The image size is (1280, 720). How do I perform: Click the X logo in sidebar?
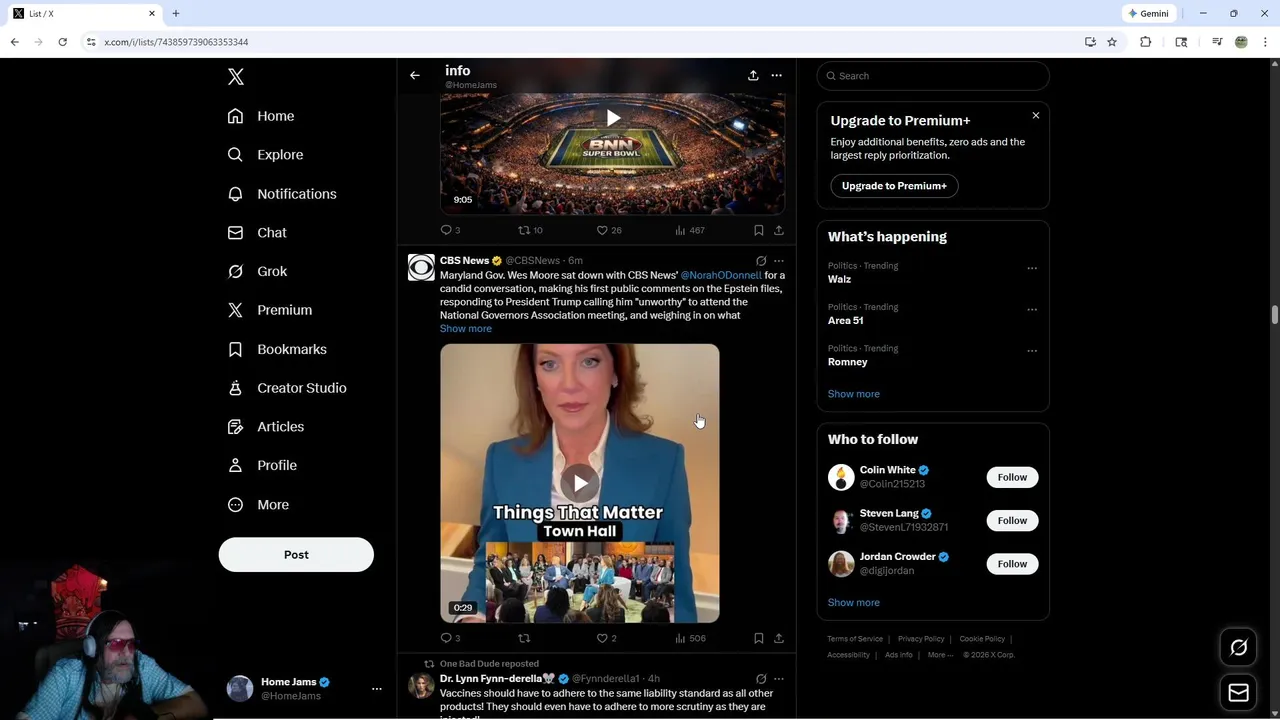(x=236, y=77)
